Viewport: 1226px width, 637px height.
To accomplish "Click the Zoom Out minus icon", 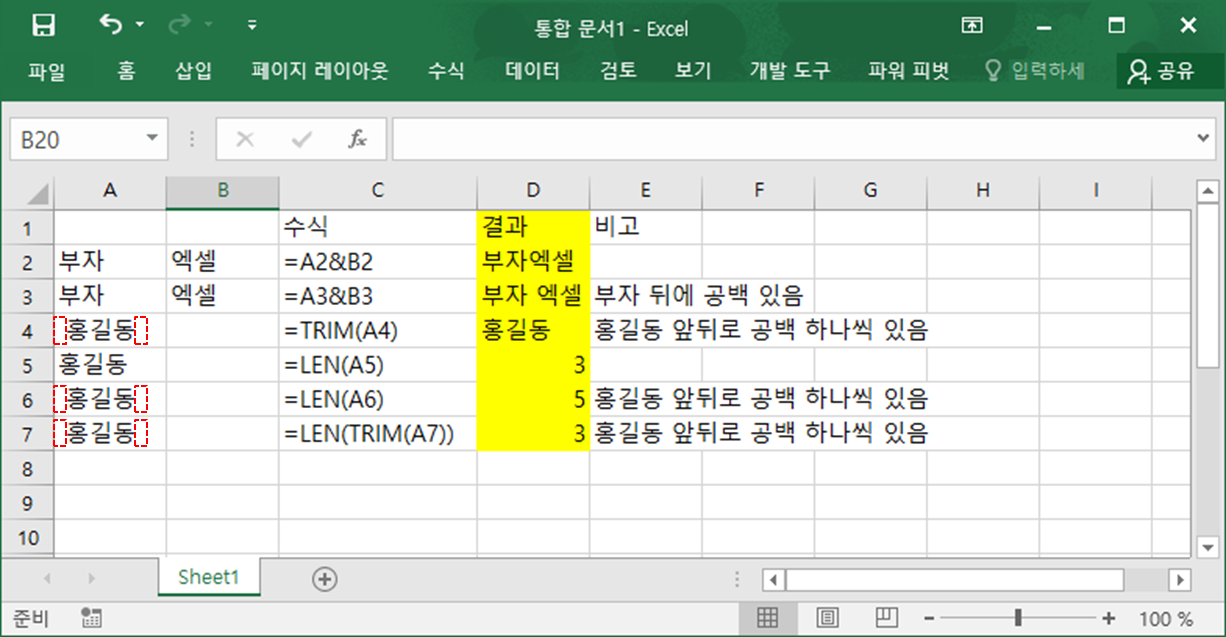I will pos(931,618).
